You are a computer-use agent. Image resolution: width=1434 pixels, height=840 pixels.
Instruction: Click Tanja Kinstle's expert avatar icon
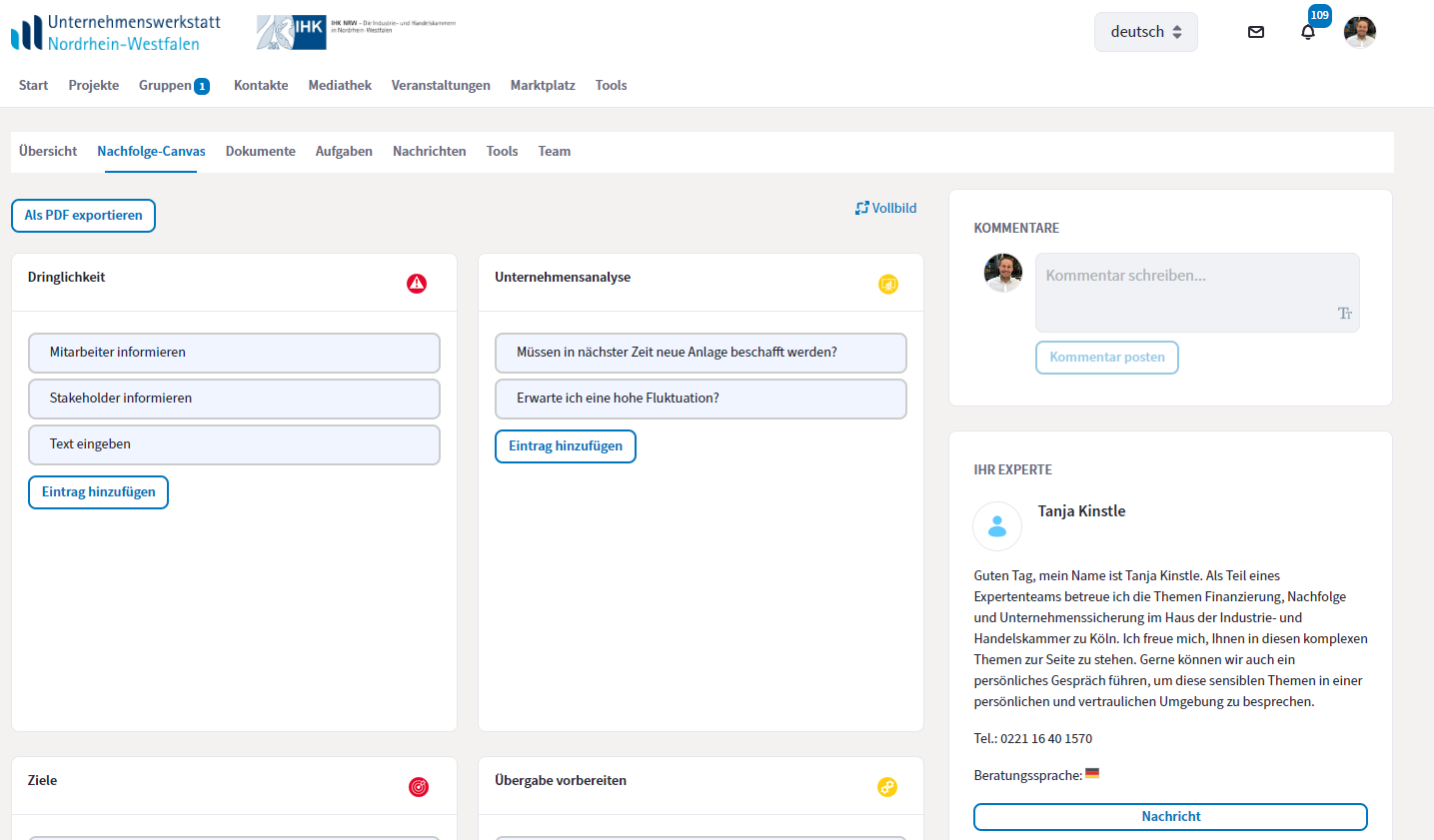[997, 526]
